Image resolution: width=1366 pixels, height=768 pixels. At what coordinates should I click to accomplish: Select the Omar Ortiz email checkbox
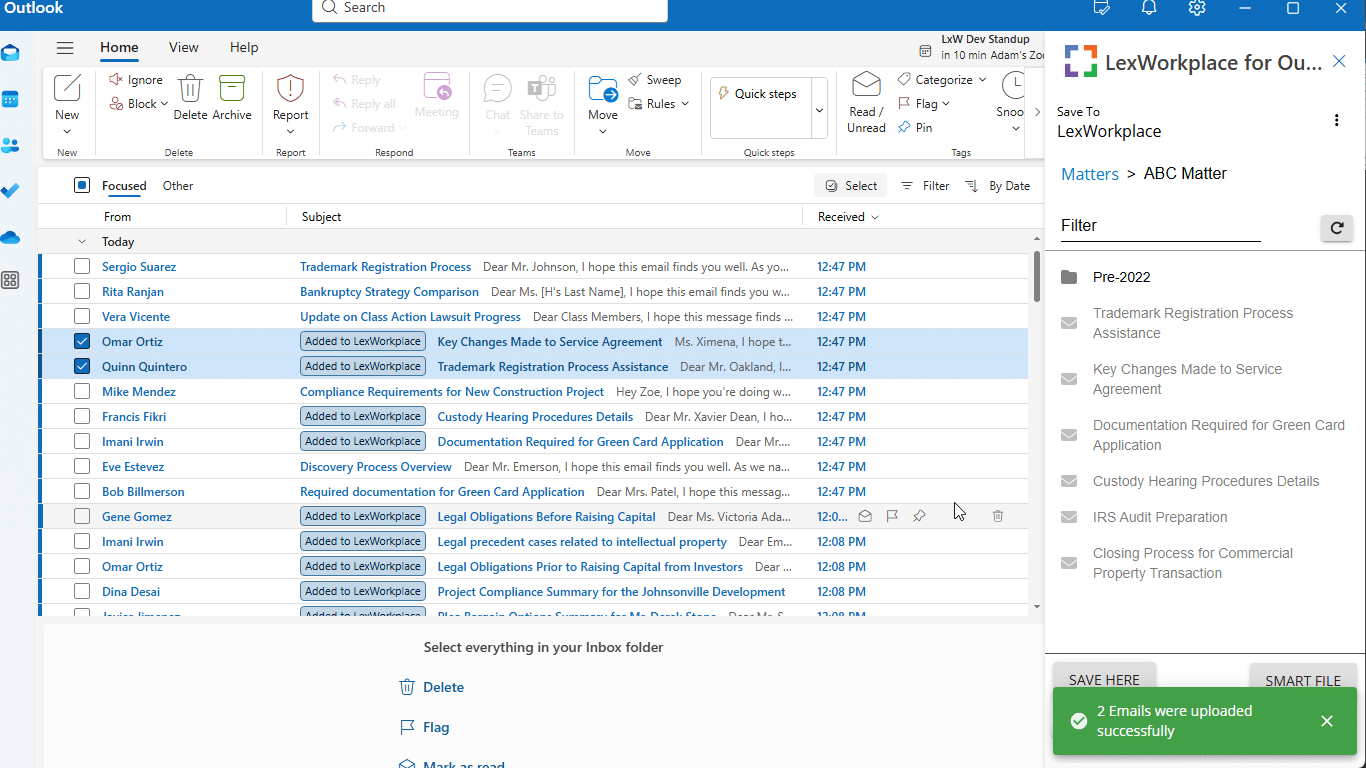pyautogui.click(x=81, y=341)
